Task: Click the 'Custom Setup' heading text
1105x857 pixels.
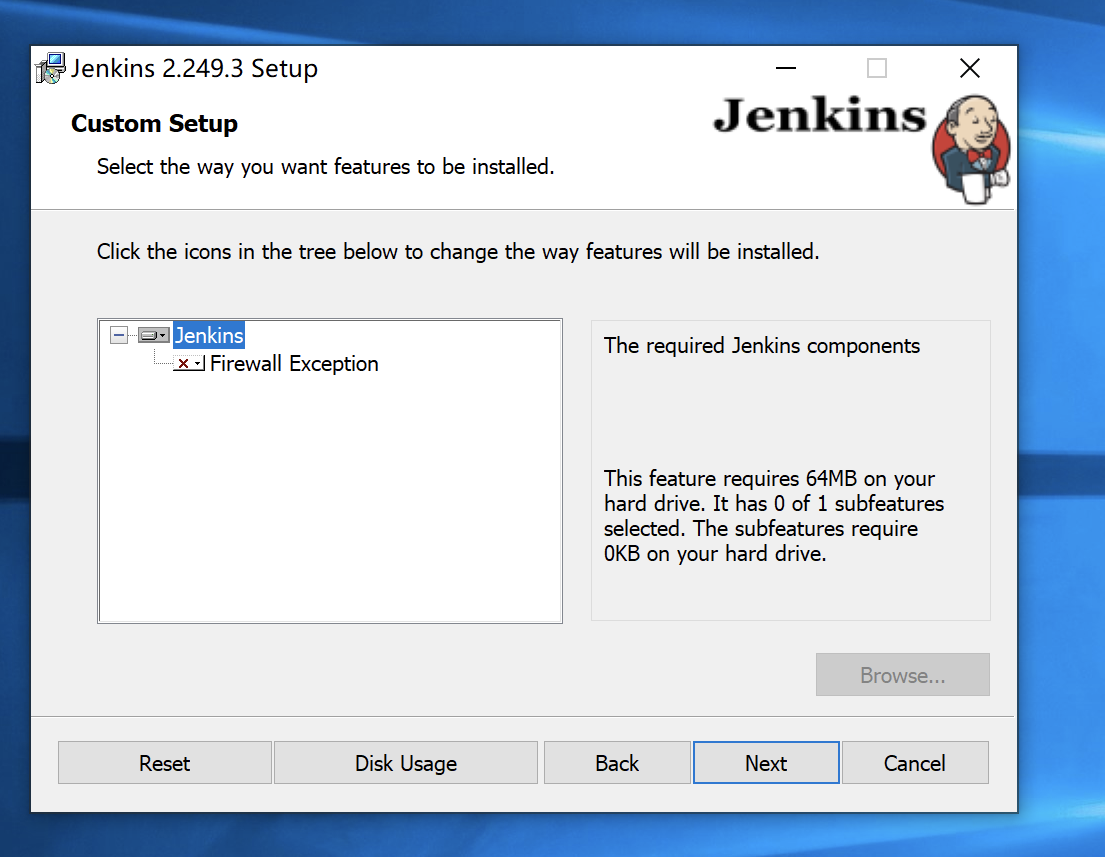Action: tap(154, 123)
